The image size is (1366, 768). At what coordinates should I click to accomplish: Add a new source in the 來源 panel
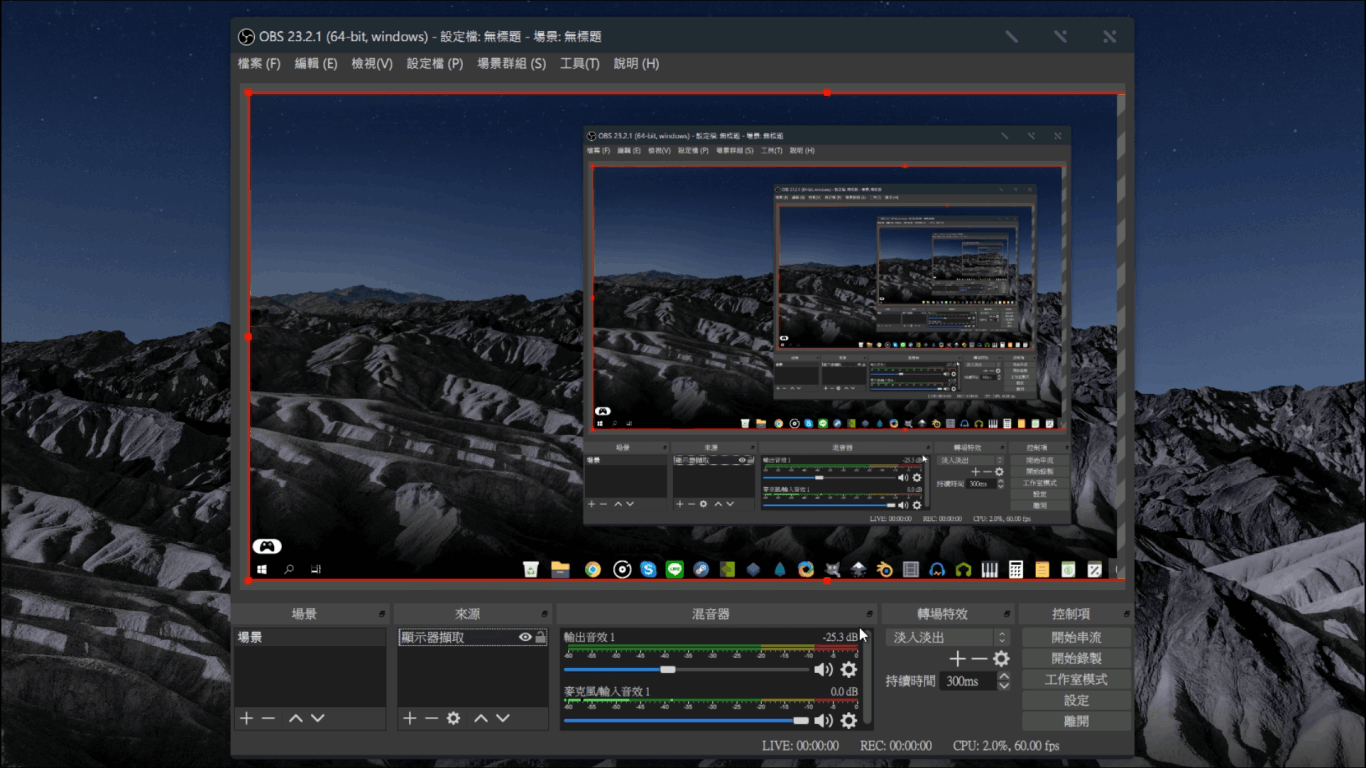click(409, 718)
